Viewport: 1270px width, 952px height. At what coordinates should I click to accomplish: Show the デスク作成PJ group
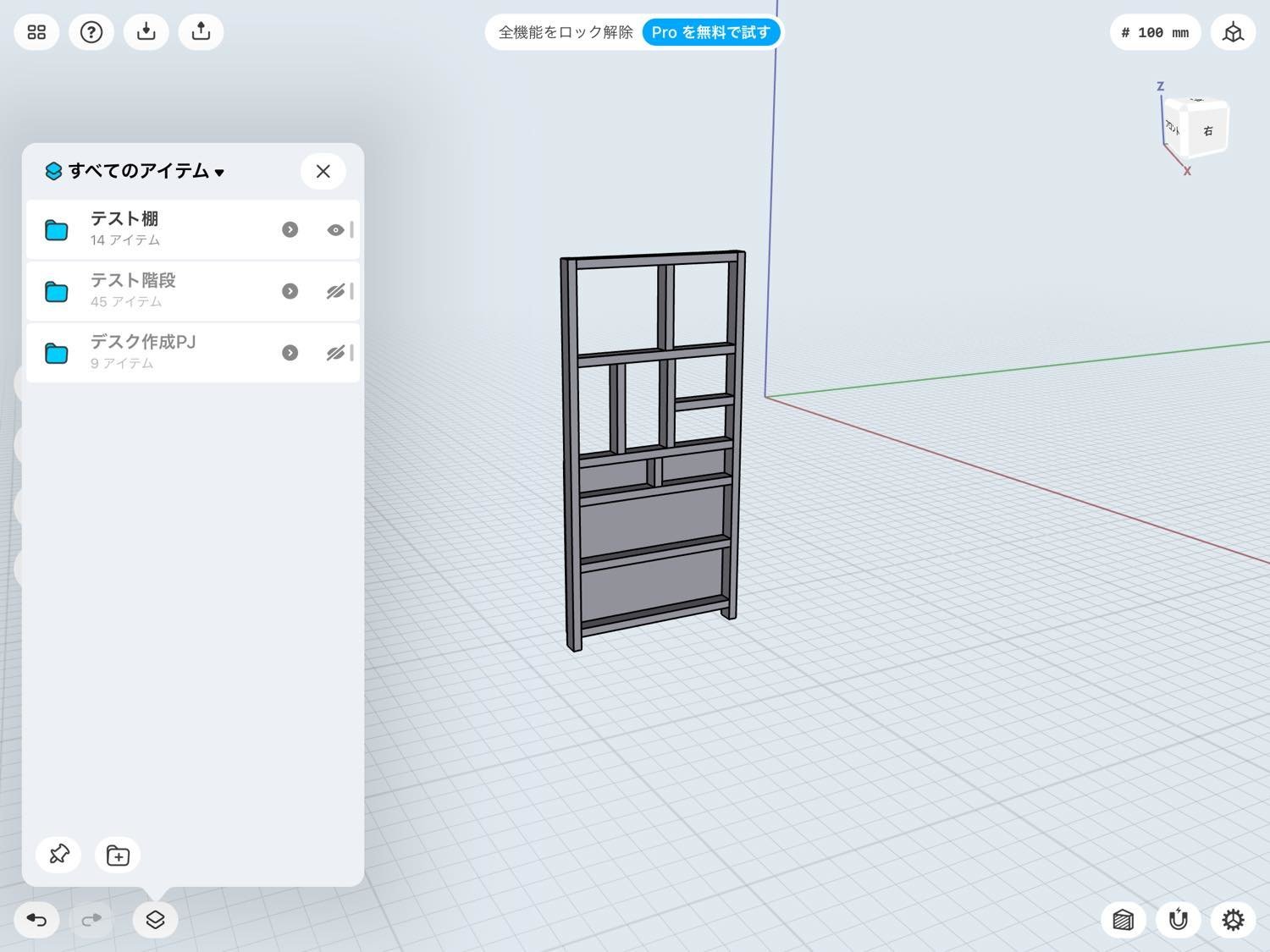coord(335,352)
